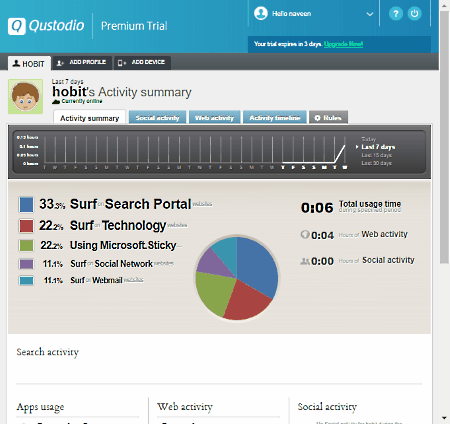Screen dimensions: 450x424
Task: Click the Surf on Technology entry
Action: point(128,226)
